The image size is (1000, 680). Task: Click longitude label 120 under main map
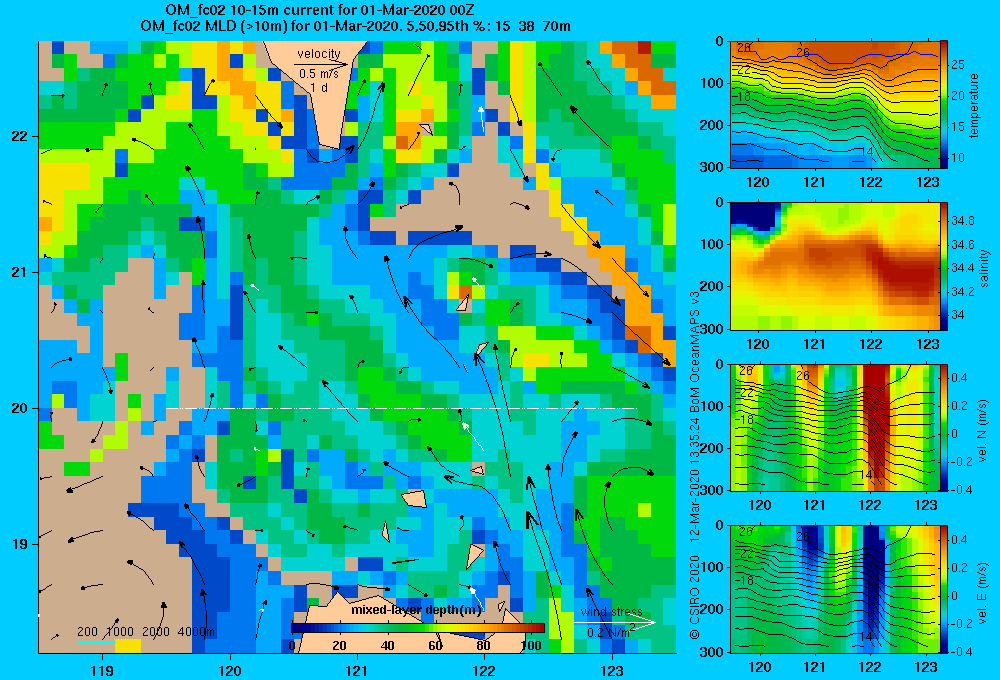230,670
